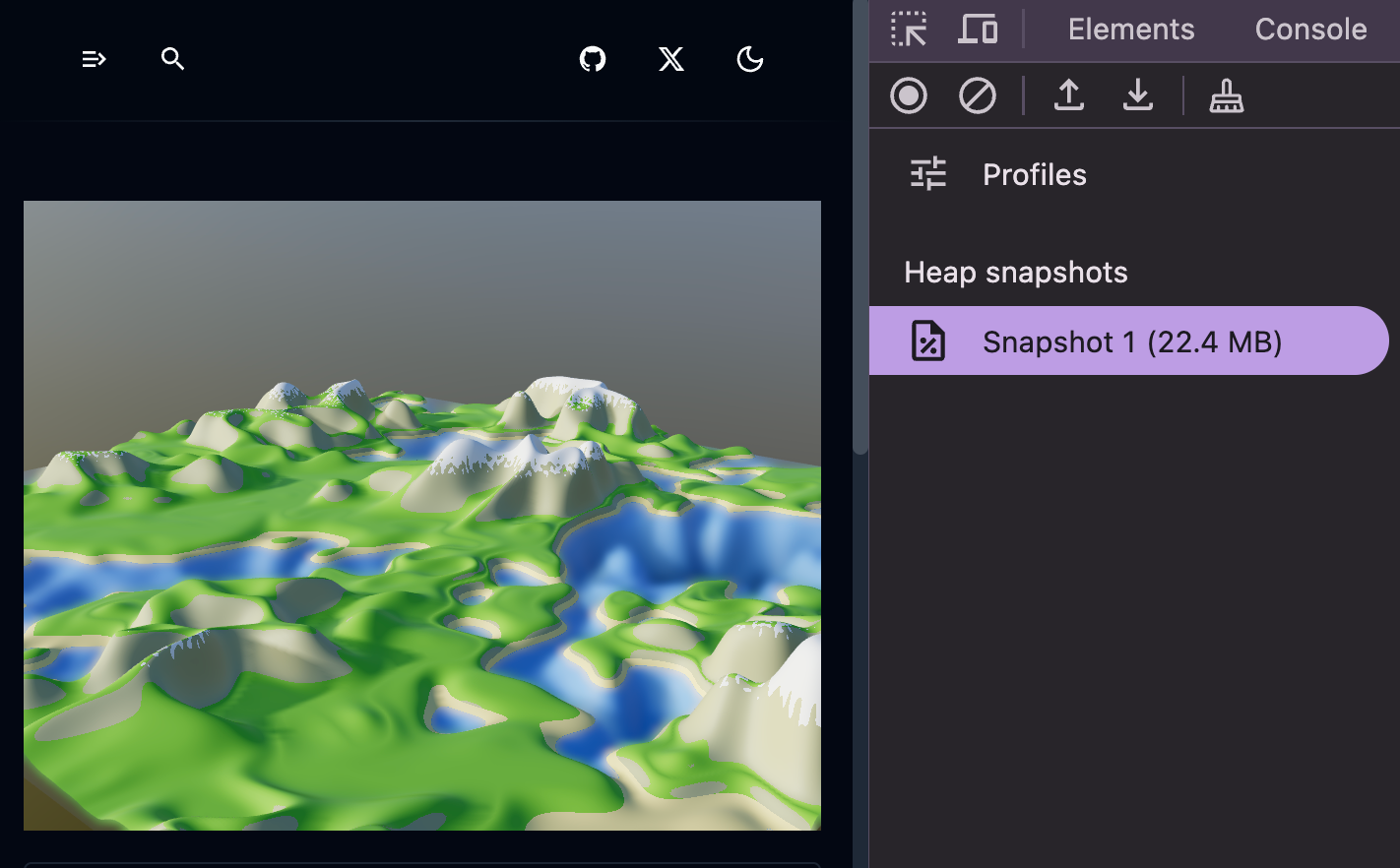
Task: Toggle dark mode with the moon icon
Action: coord(750,60)
